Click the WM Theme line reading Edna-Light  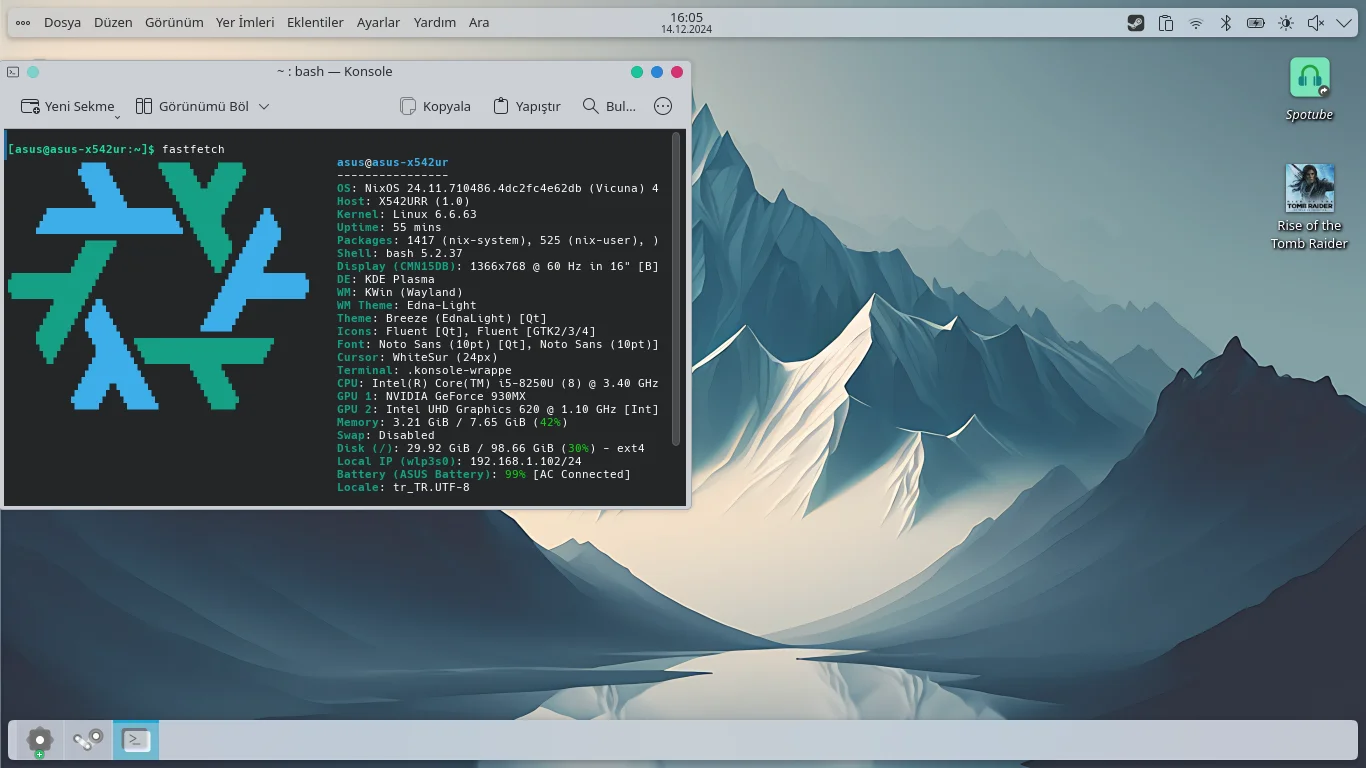point(407,305)
